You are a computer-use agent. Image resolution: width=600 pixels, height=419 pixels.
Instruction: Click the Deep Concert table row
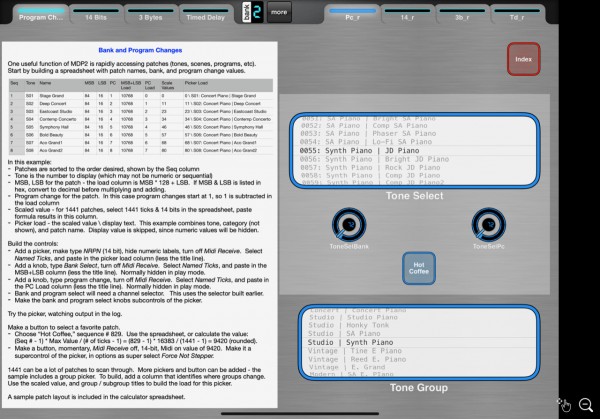[x=141, y=104]
